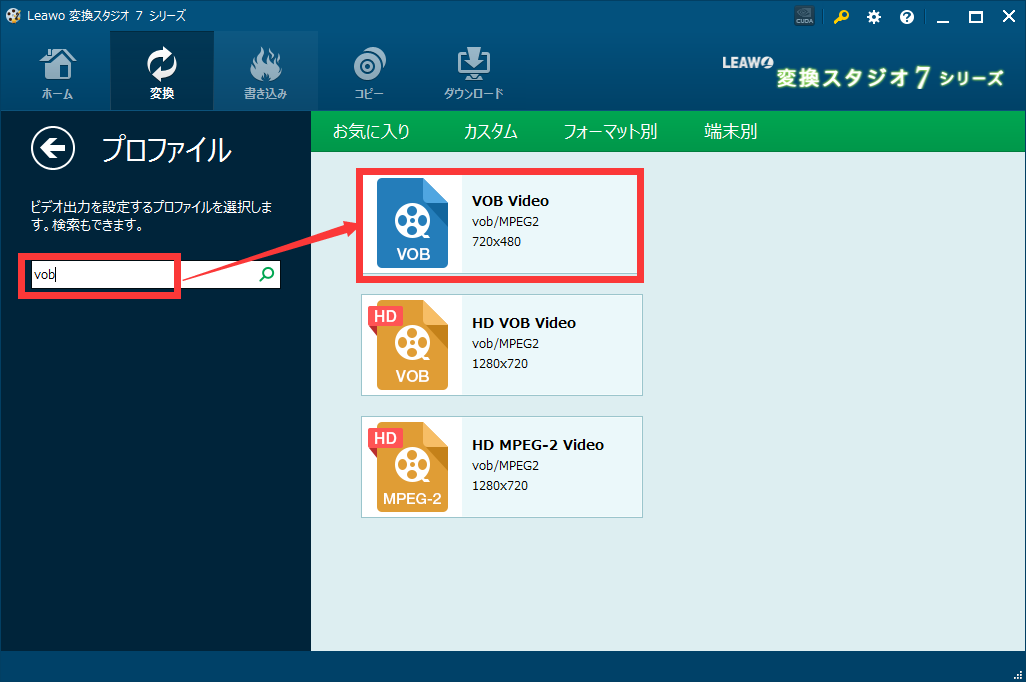The width and height of the screenshot is (1026, 682).
Task: Go to the ホーム (Home) screen
Action: pyautogui.click(x=57, y=70)
